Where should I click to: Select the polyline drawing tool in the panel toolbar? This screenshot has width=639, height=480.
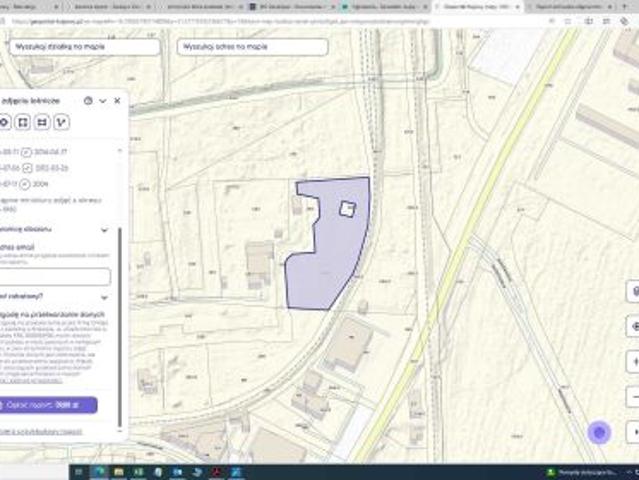pos(60,122)
